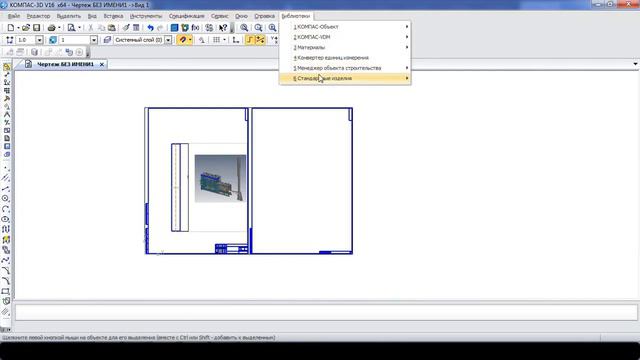
Task: Click the third zoom magnifier icon
Action: coord(272,28)
